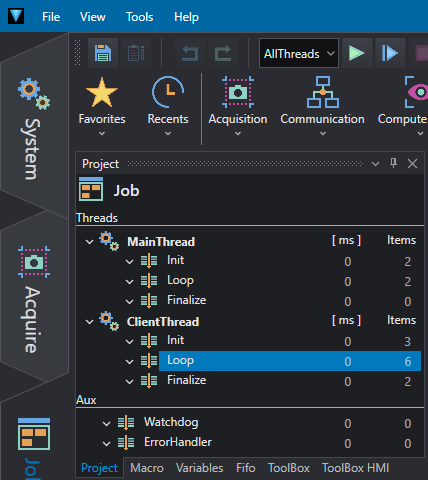Open the Project panel options chevron

(375, 164)
